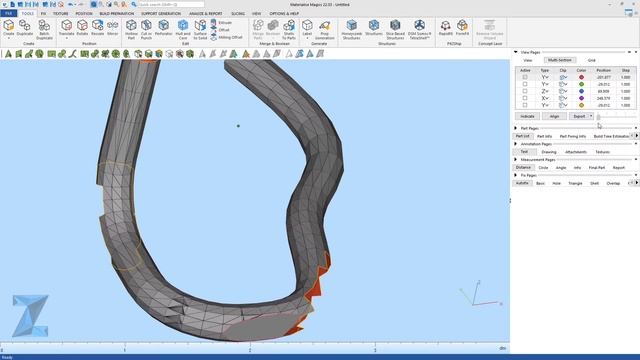Click the Structures tool
Screen dimensions: 640x360
click(373, 28)
